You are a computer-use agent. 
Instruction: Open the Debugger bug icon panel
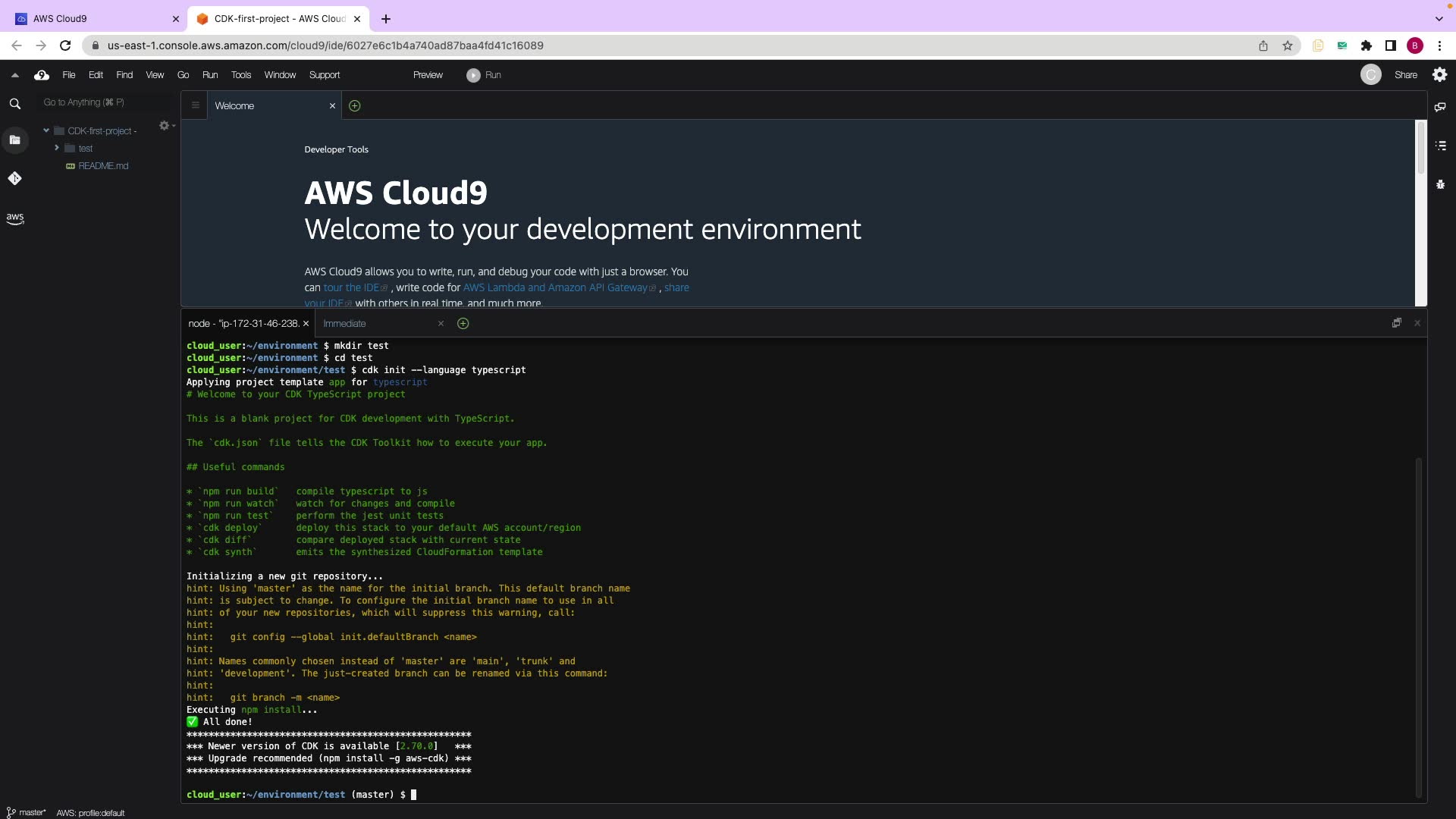(x=1440, y=184)
